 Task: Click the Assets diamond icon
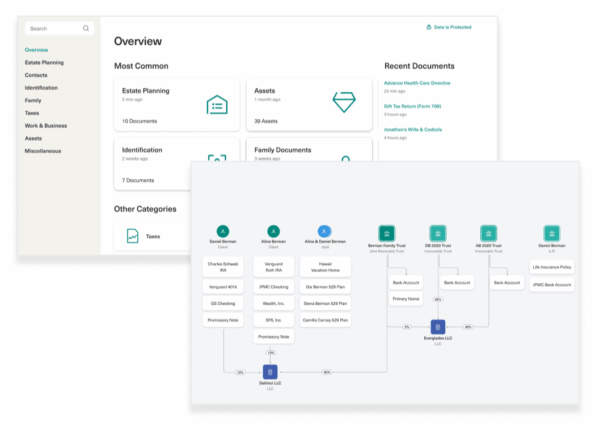tap(343, 102)
